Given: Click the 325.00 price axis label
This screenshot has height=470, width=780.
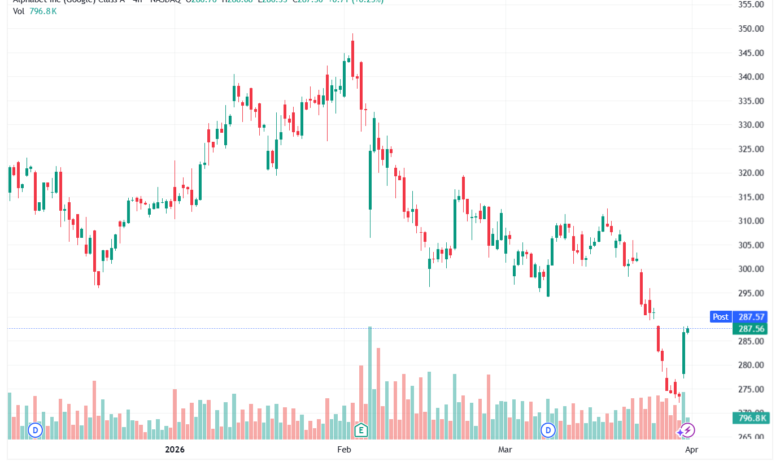Looking at the screenshot, I should [751, 149].
